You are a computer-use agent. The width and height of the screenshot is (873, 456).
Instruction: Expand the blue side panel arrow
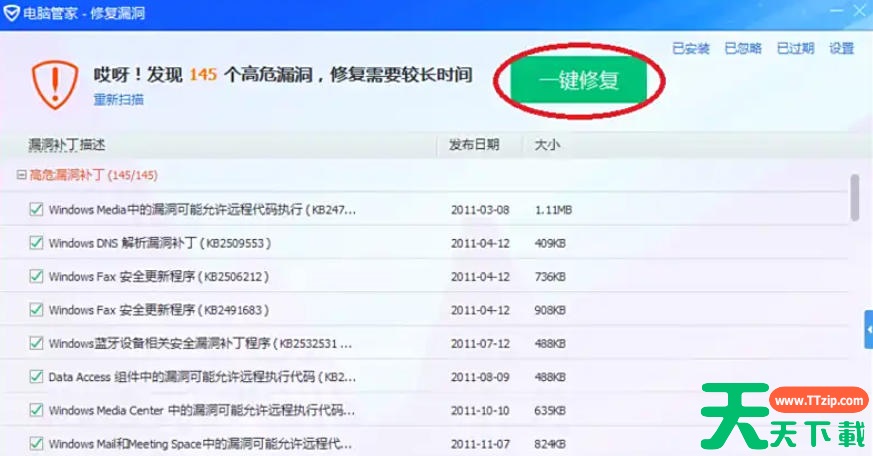coord(869,330)
